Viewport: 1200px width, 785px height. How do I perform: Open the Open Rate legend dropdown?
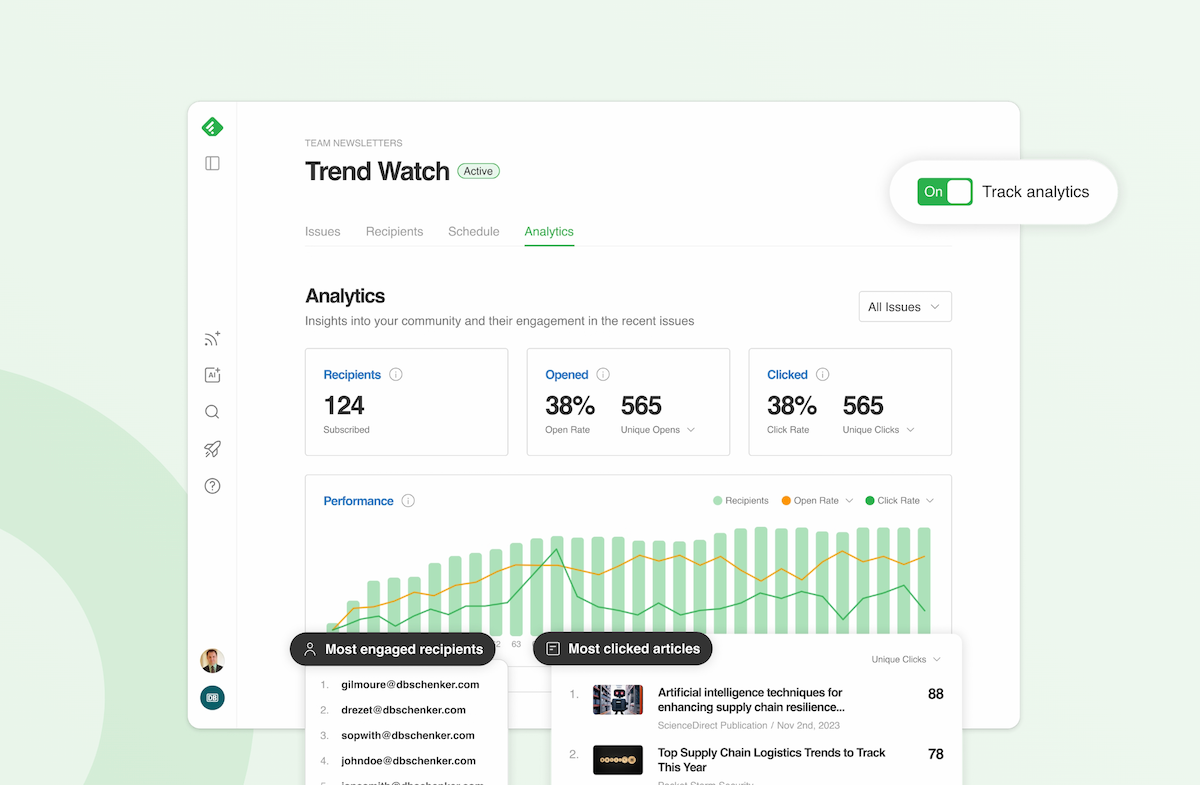point(817,501)
